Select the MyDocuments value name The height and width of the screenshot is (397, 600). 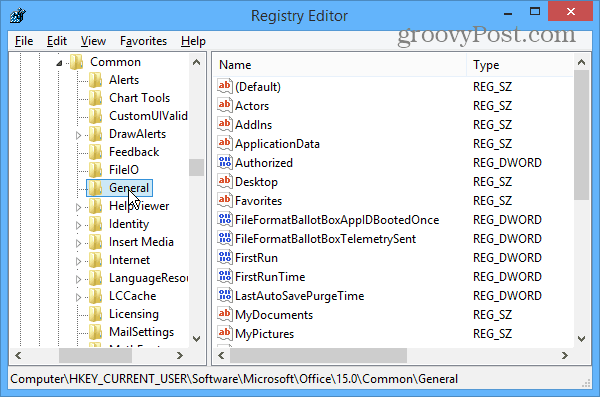click(x=274, y=315)
